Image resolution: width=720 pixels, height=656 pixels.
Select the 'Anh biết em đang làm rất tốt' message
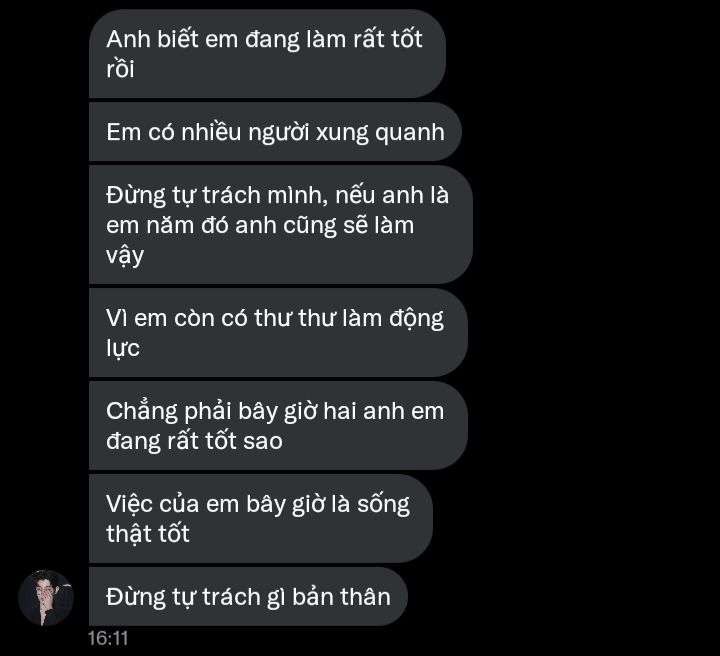coord(267,54)
